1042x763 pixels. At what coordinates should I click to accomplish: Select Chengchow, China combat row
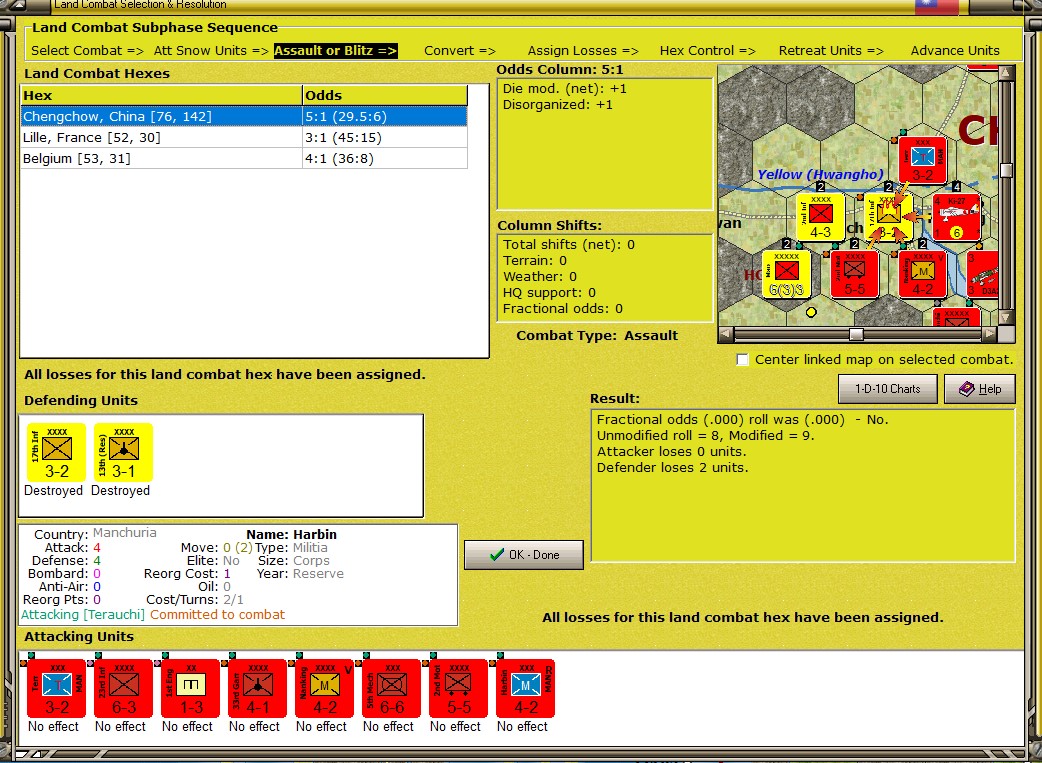pyautogui.click(x=244, y=116)
